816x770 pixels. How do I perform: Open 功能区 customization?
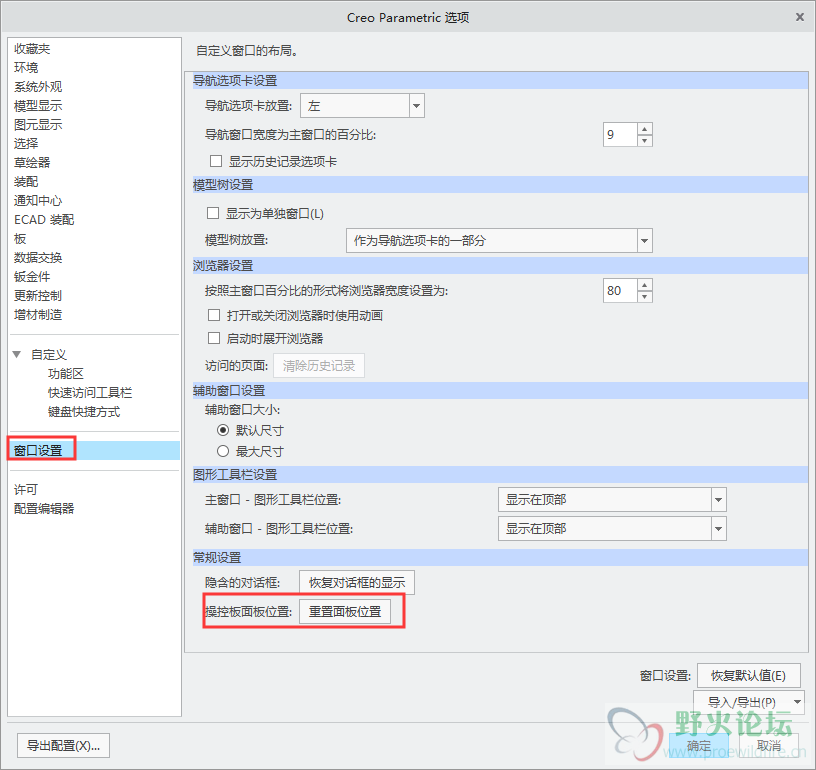pos(66,374)
